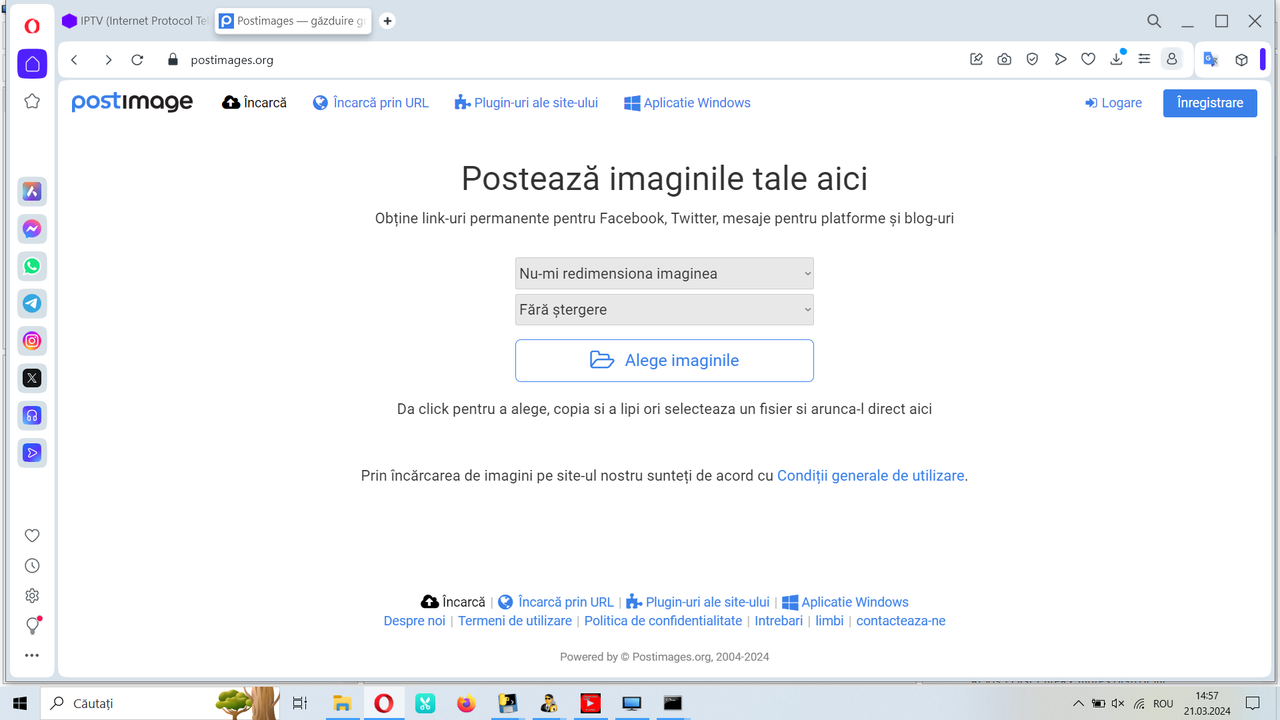The height and width of the screenshot is (720, 1280).
Task: Open Politica de confidentialitate footer link
Action: click(x=663, y=621)
